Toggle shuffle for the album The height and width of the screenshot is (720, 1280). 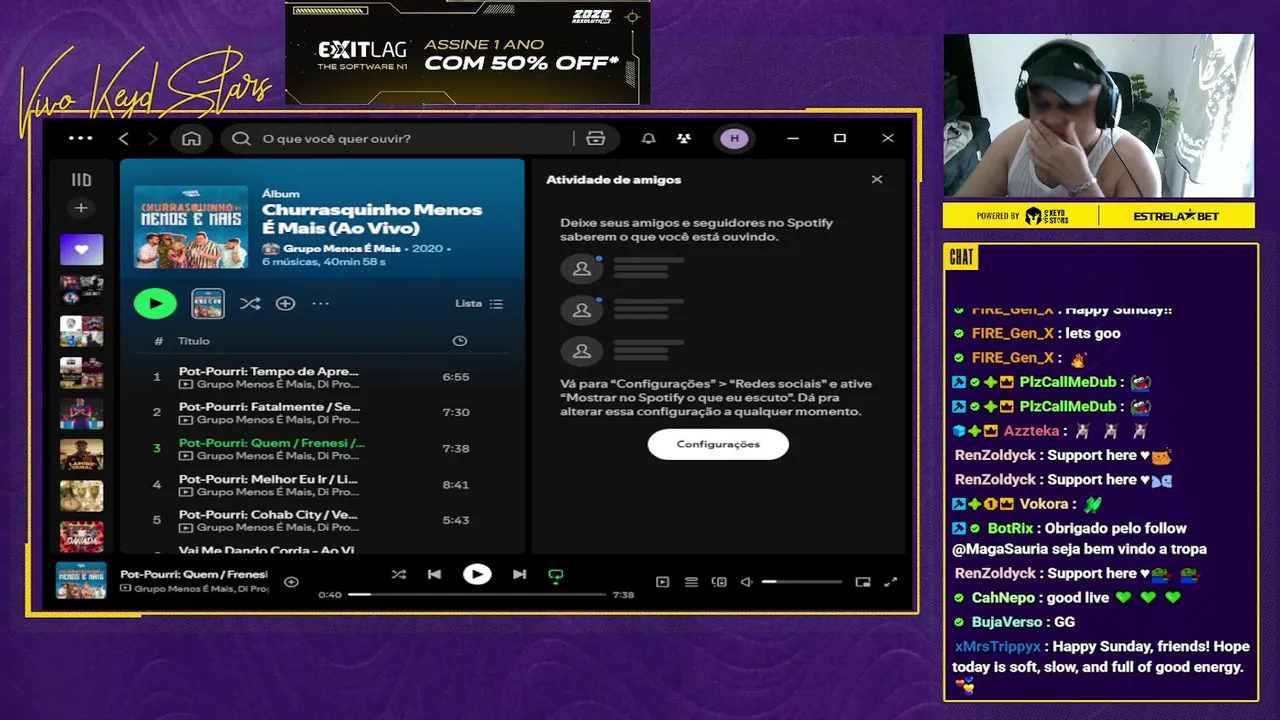pyautogui.click(x=250, y=303)
